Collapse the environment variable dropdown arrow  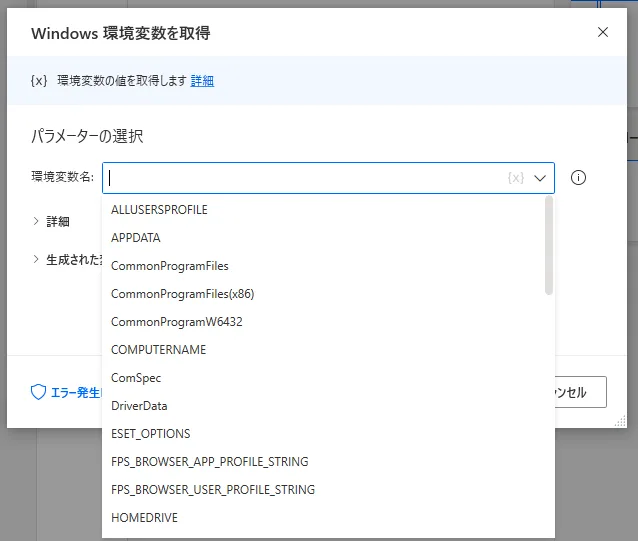[541, 178]
